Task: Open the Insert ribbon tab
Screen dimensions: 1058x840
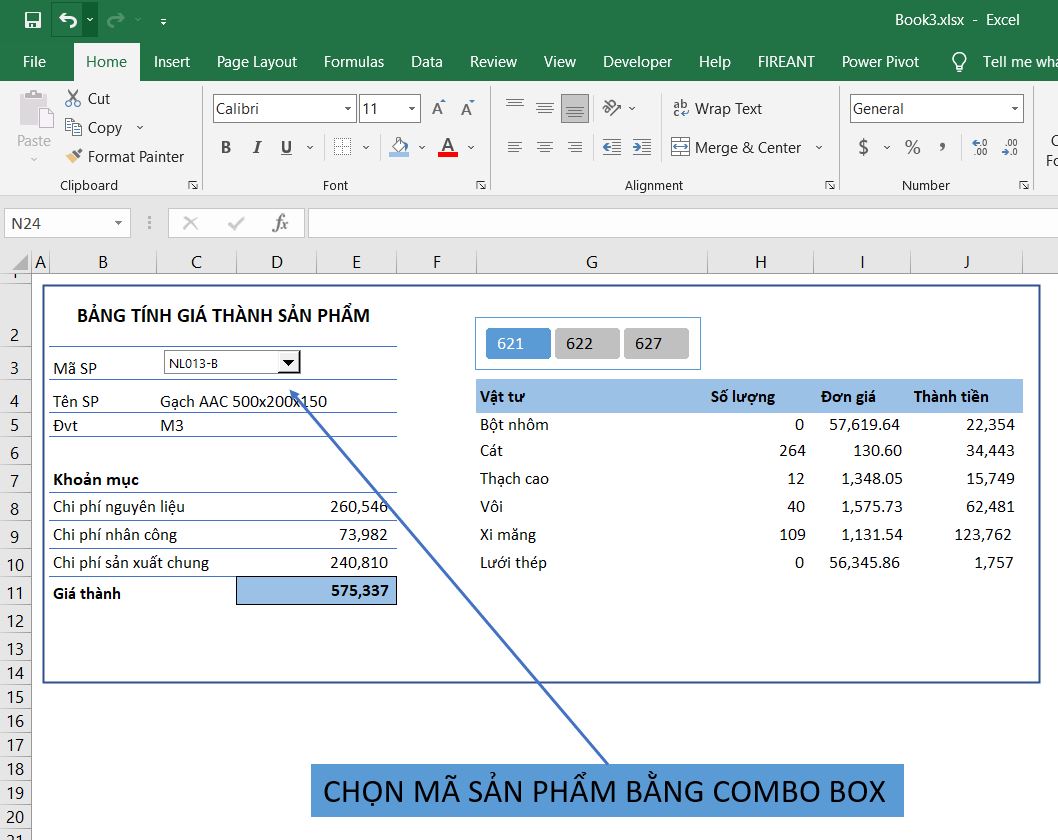Action: (171, 62)
